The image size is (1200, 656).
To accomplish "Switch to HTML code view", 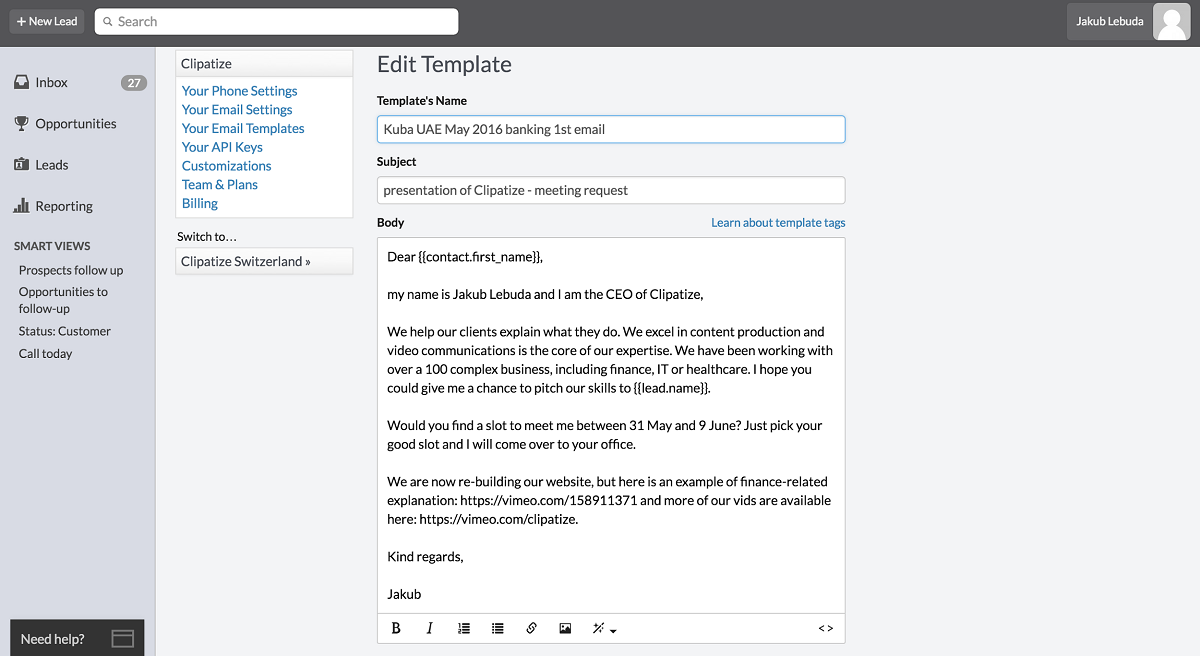I will coord(825,628).
